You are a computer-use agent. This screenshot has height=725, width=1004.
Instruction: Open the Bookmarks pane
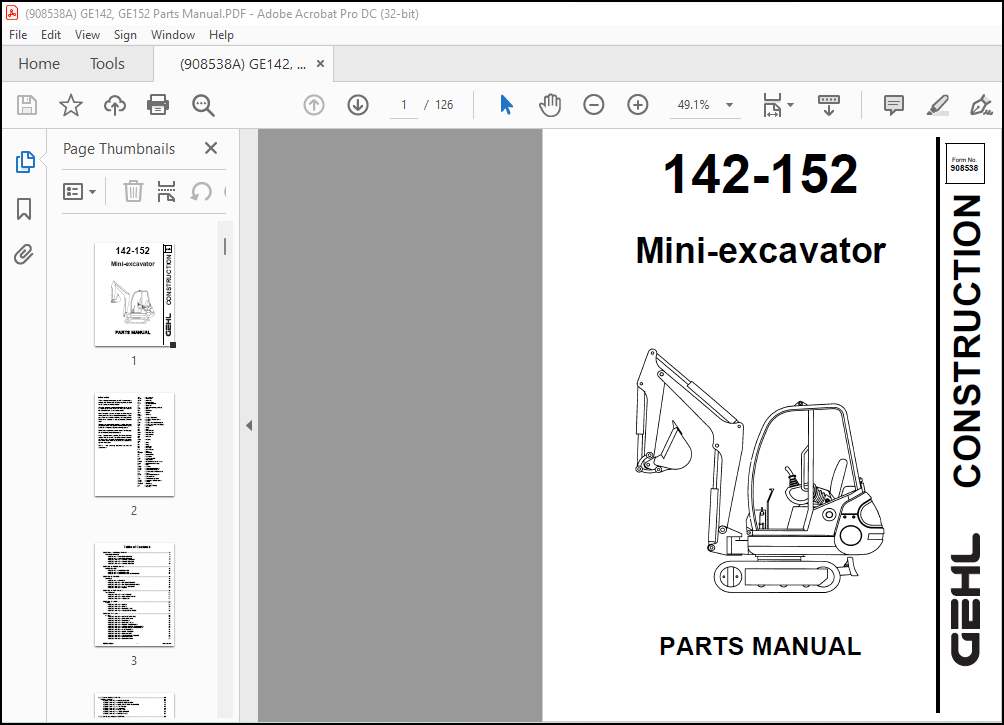click(x=24, y=209)
